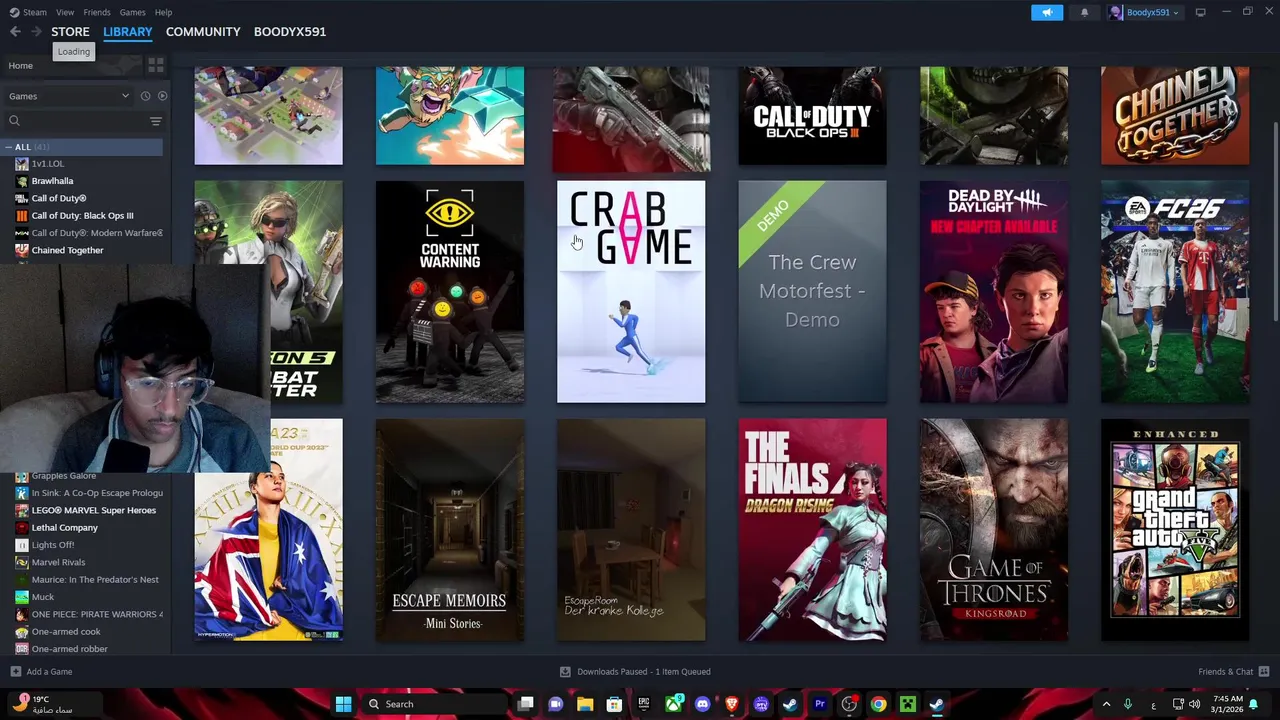Click the library search magnifier icon
Image resolution: width=1280 pixels, height=720 pixels.
coord(14,121)
